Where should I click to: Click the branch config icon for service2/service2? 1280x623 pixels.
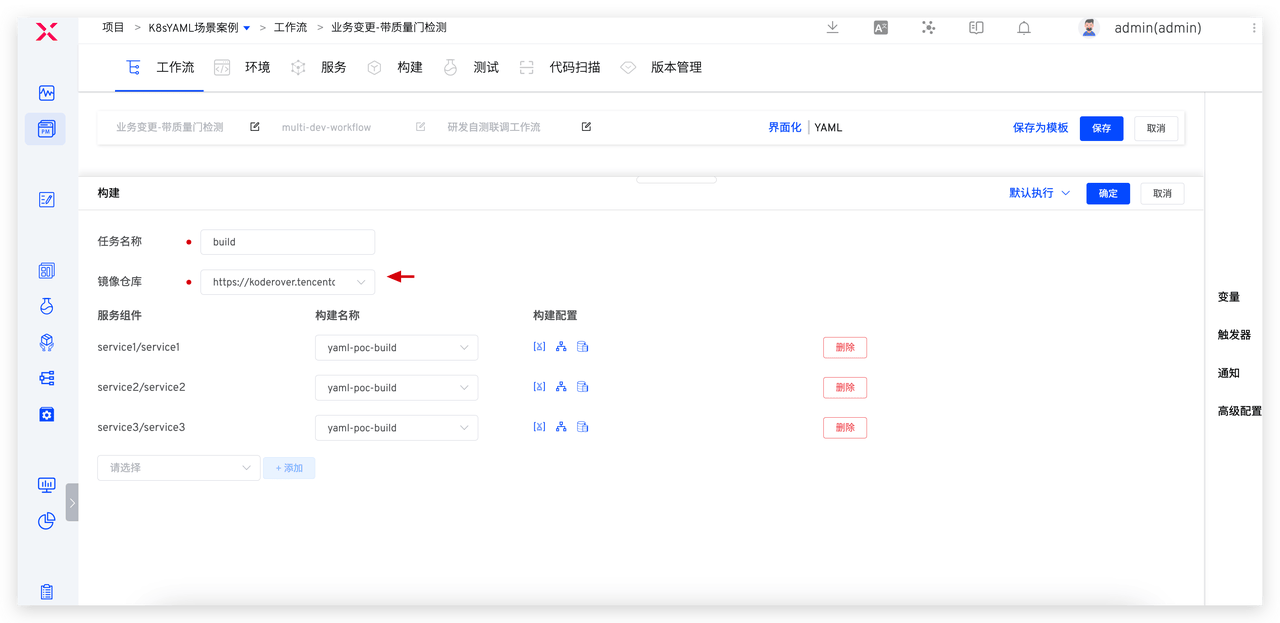(561, 387)
